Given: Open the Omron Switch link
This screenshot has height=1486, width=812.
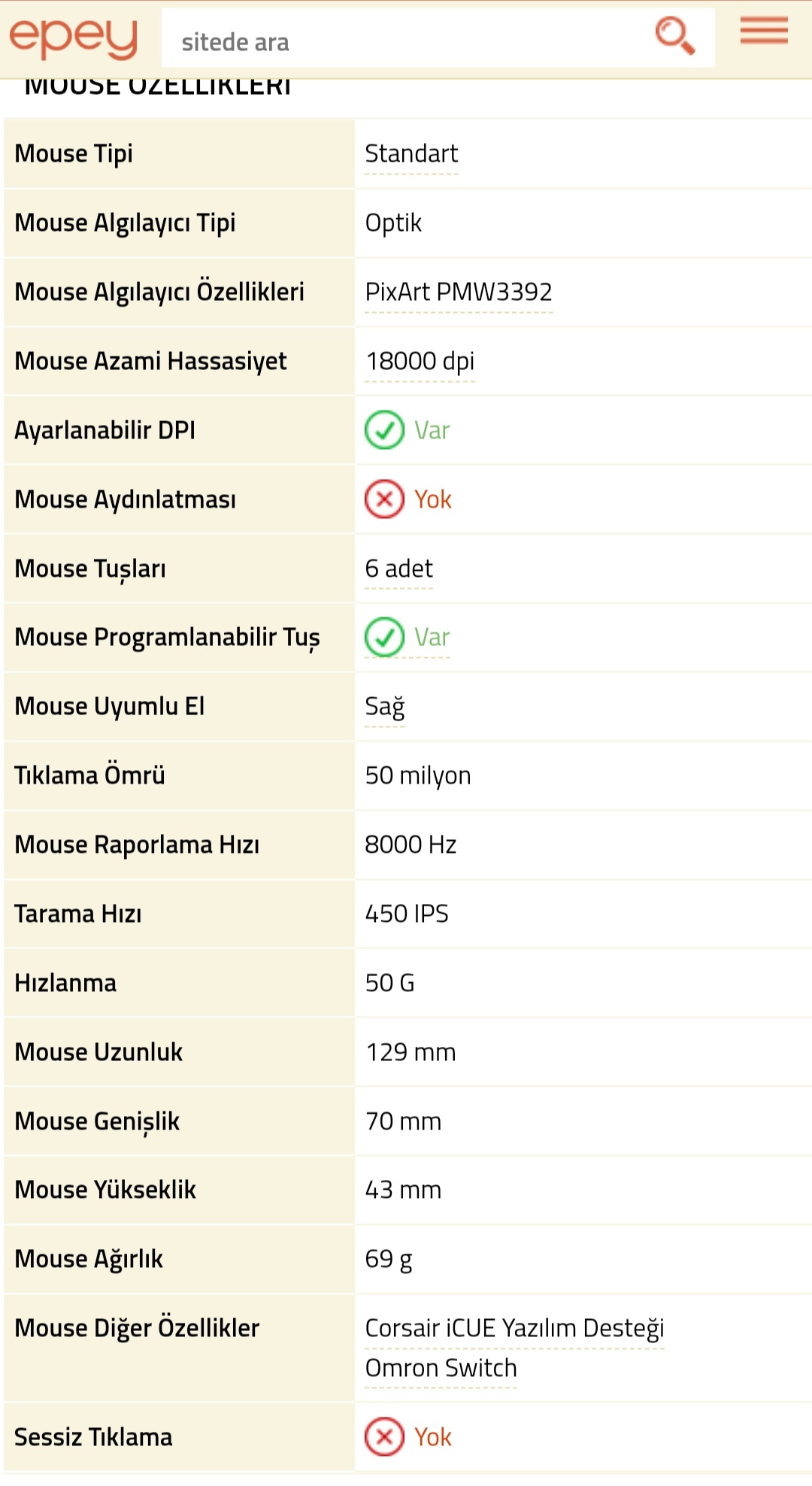Looking at the screenshot, I should [x=441, y=1368].
